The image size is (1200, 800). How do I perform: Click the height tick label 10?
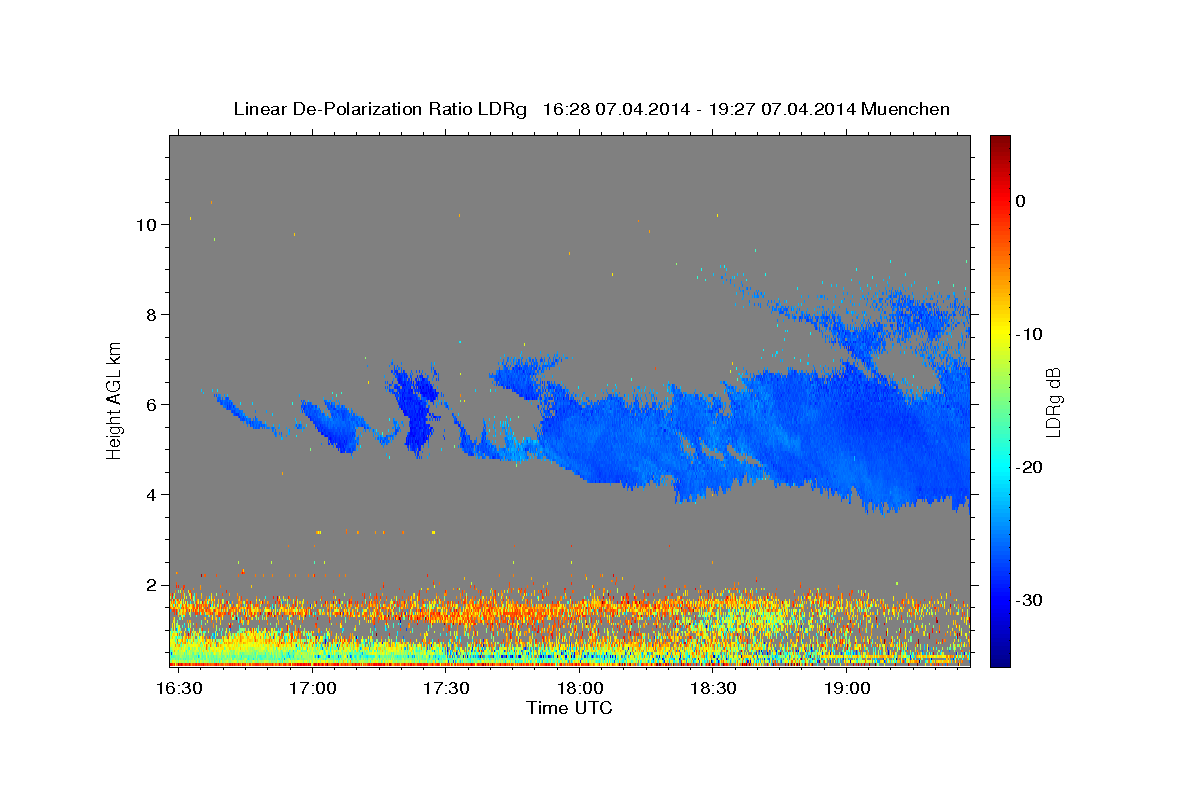point(146,224)
